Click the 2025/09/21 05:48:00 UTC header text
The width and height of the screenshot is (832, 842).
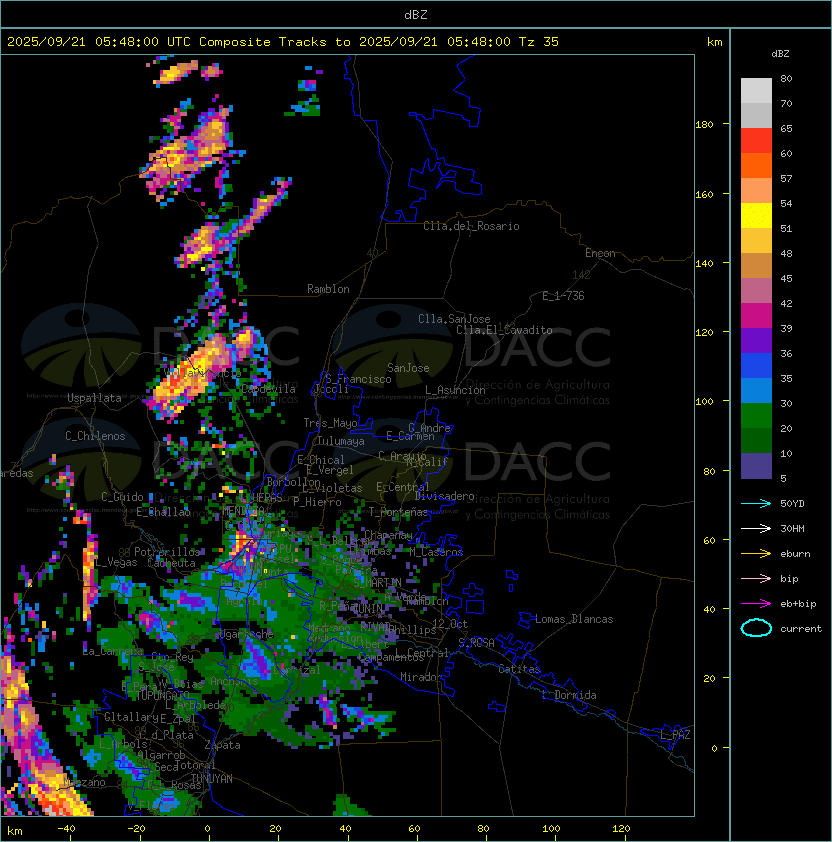pyautogui.click(x=99, y=42)
